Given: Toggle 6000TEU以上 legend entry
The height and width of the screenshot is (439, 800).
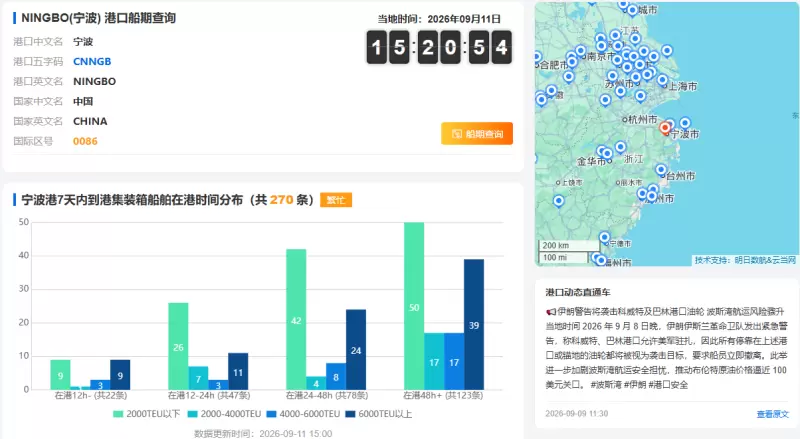Looking at the screenshot, I should pos(379,414).
